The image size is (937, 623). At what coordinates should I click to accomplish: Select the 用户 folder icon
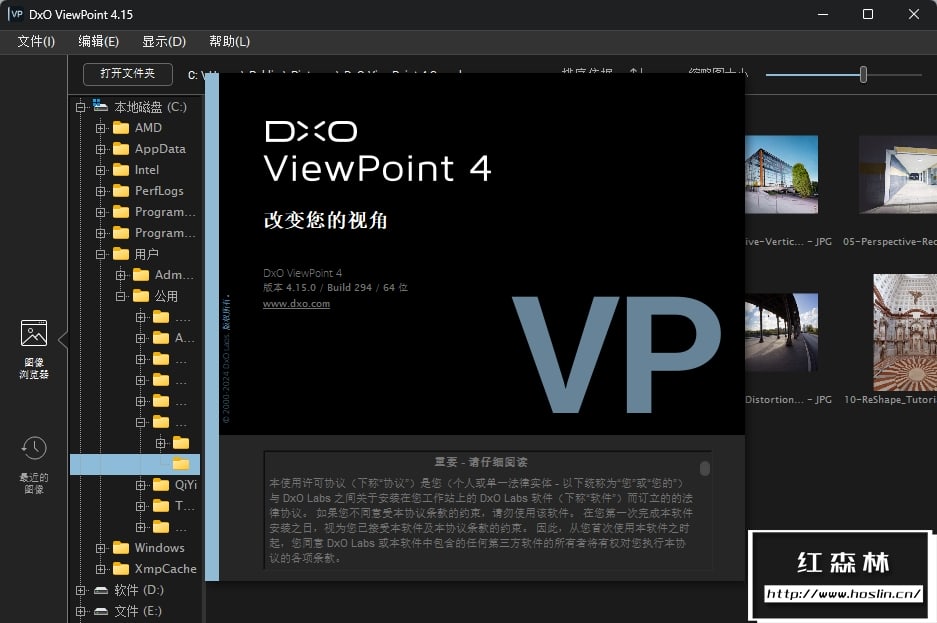(x=121, y=254)
